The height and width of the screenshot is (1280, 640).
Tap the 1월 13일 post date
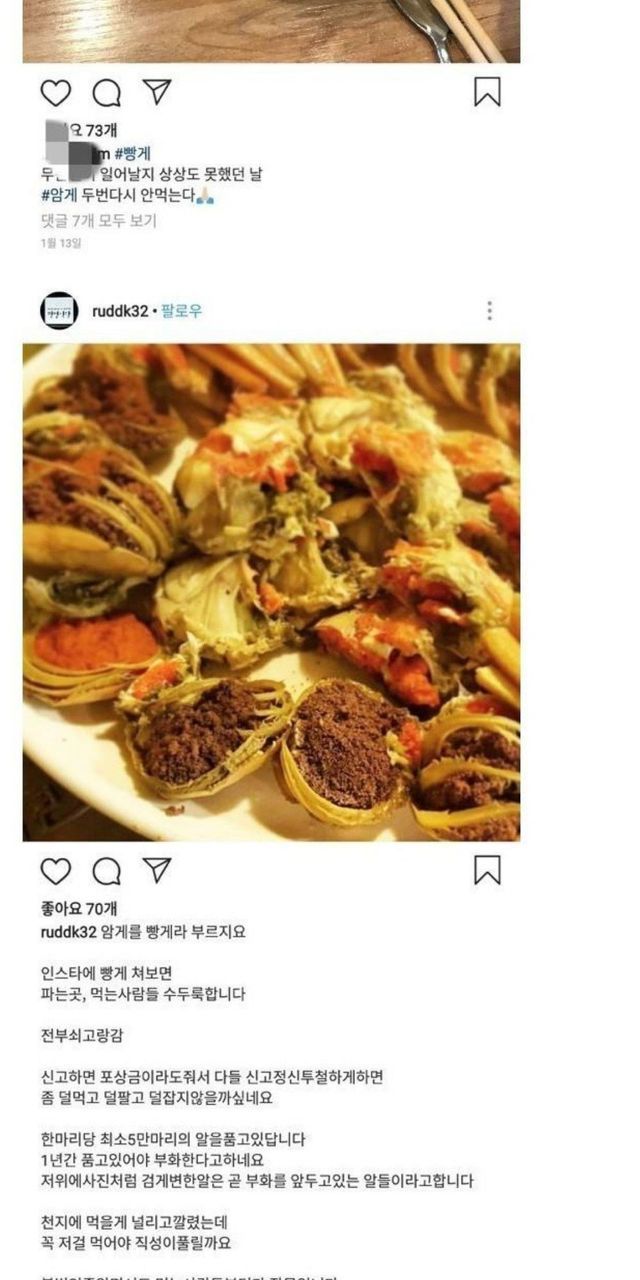pyautogui.click(x=60, y=243)
